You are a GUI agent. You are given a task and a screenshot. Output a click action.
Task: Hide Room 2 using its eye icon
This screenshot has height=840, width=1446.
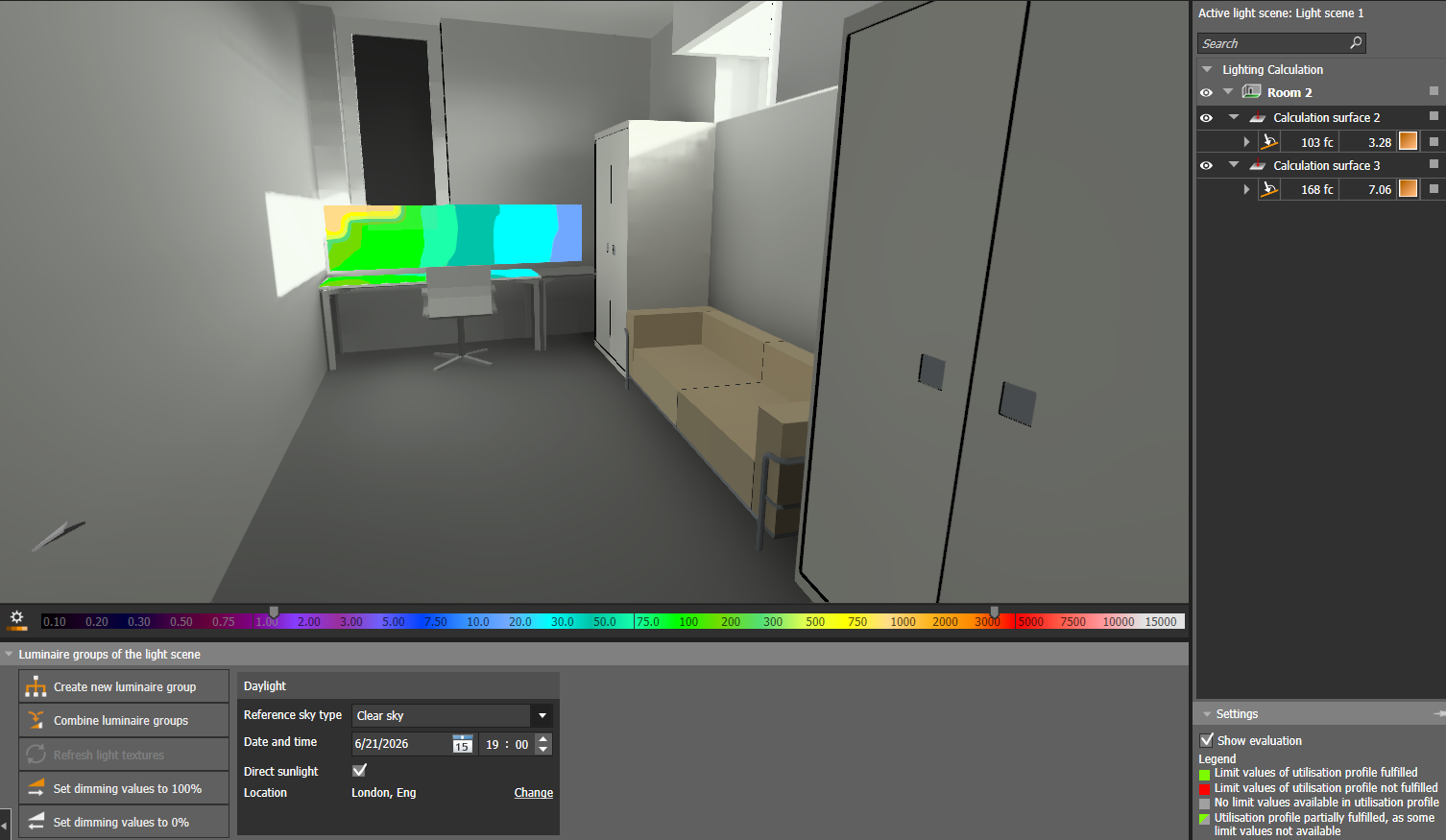(1206, 92)
